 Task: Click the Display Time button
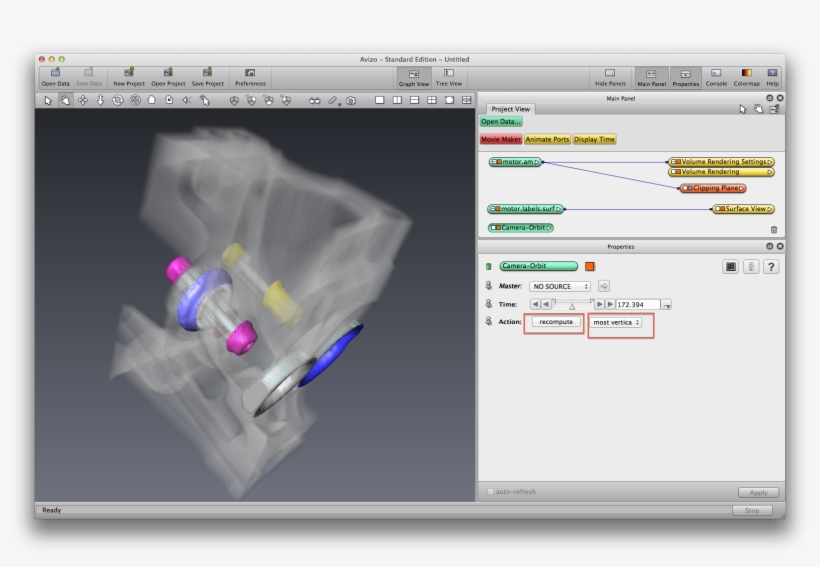tap(594, 139)
